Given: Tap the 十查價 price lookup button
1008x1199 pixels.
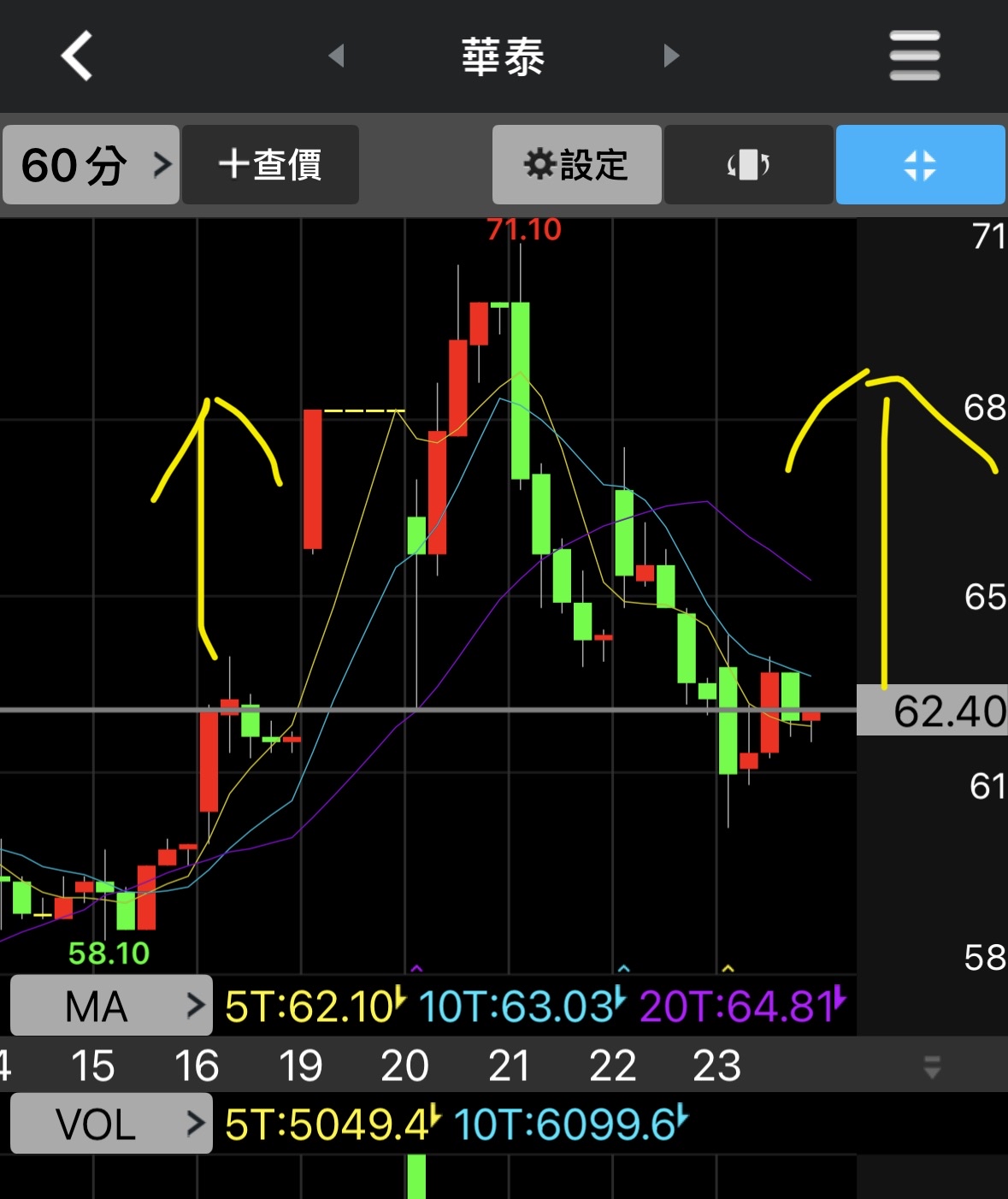Looking at the screenshot, I should point(270,164).
